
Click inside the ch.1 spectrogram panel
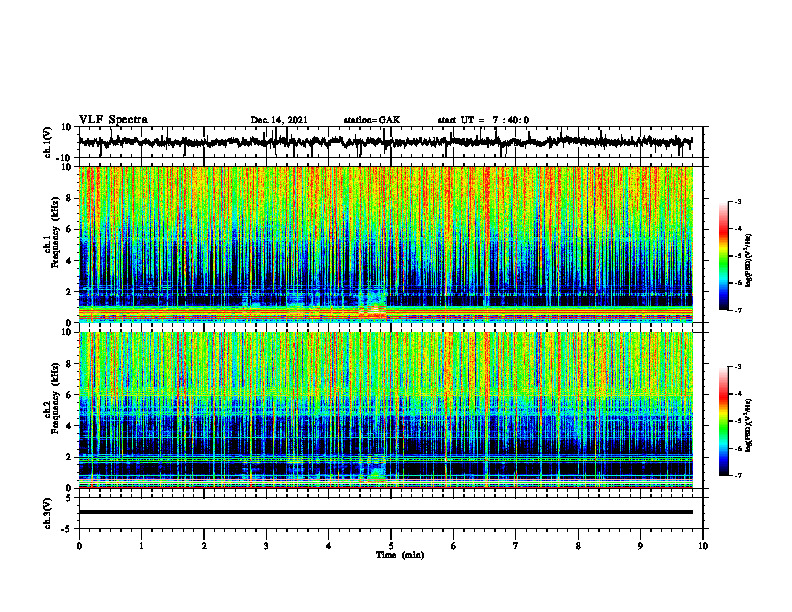point(385,244)
